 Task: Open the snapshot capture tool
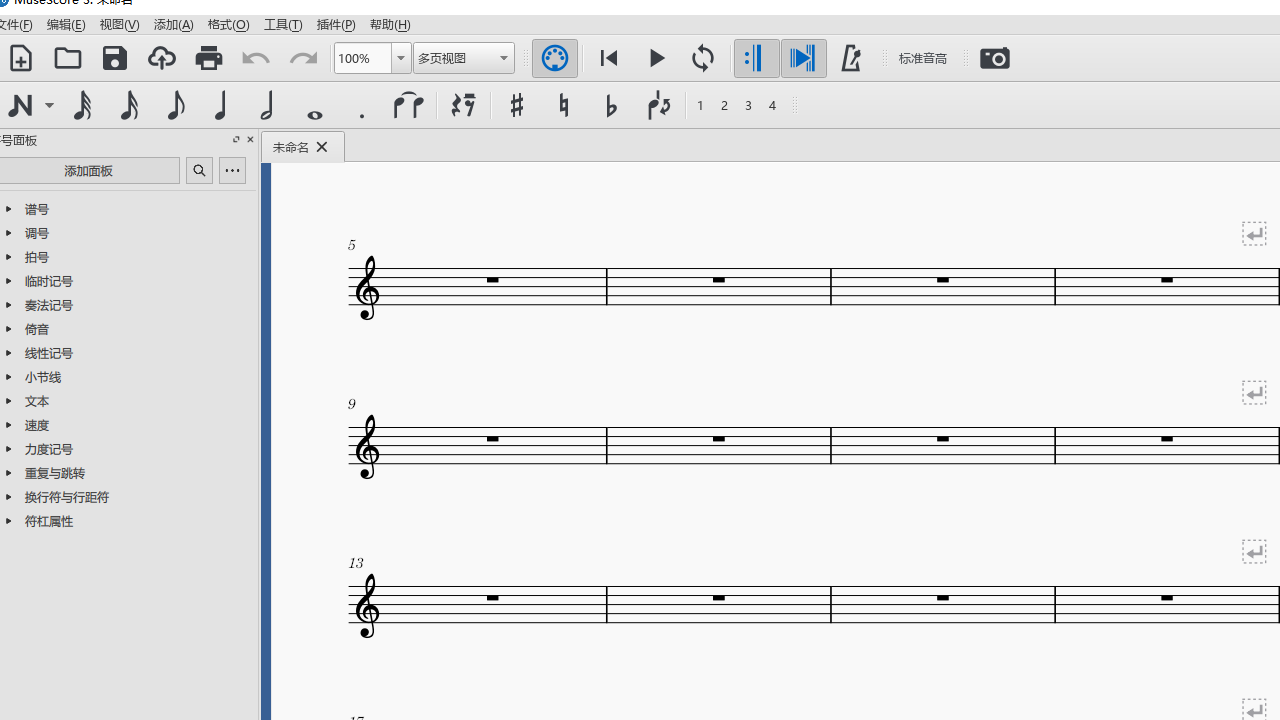pos(994,58)
